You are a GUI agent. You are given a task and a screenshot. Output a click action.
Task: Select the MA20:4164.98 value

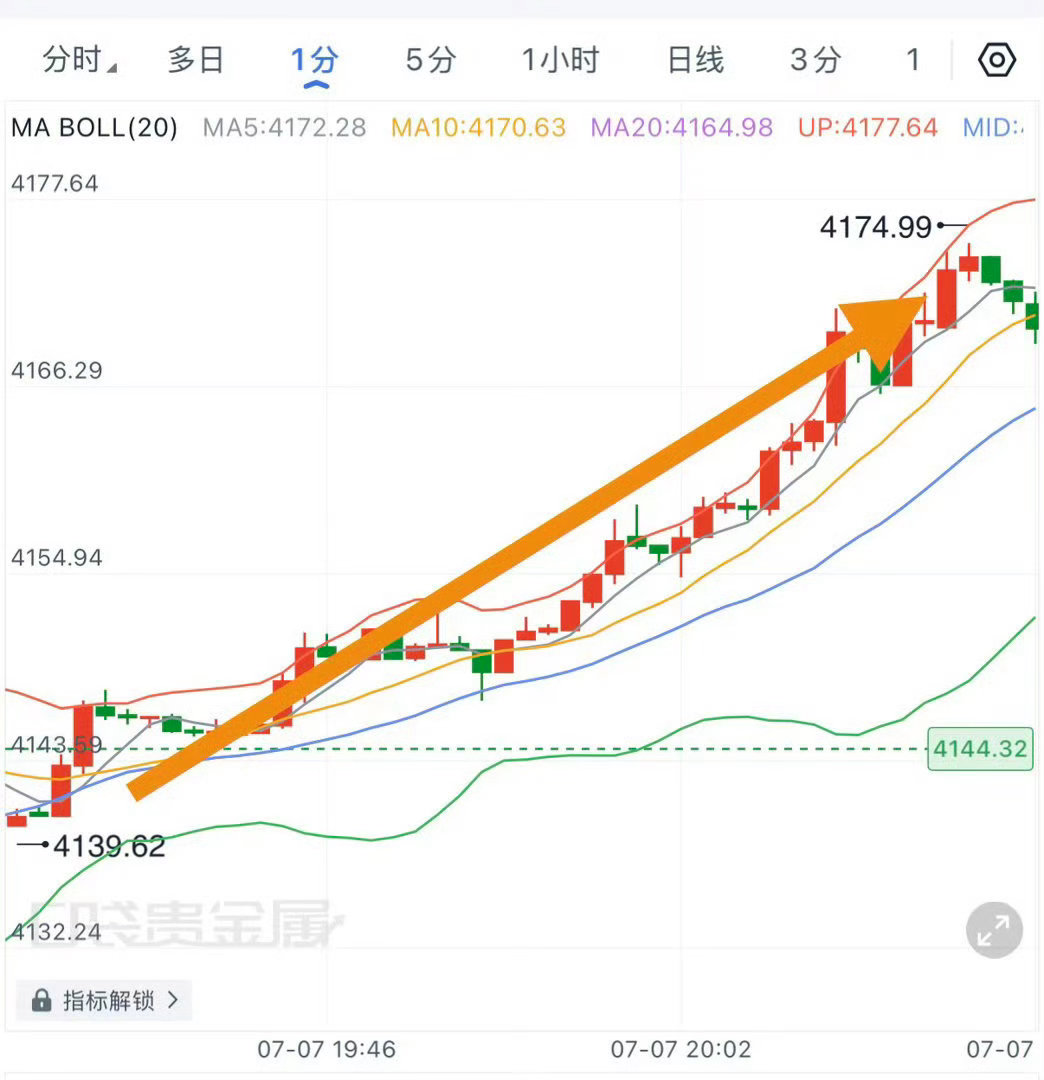682,127
